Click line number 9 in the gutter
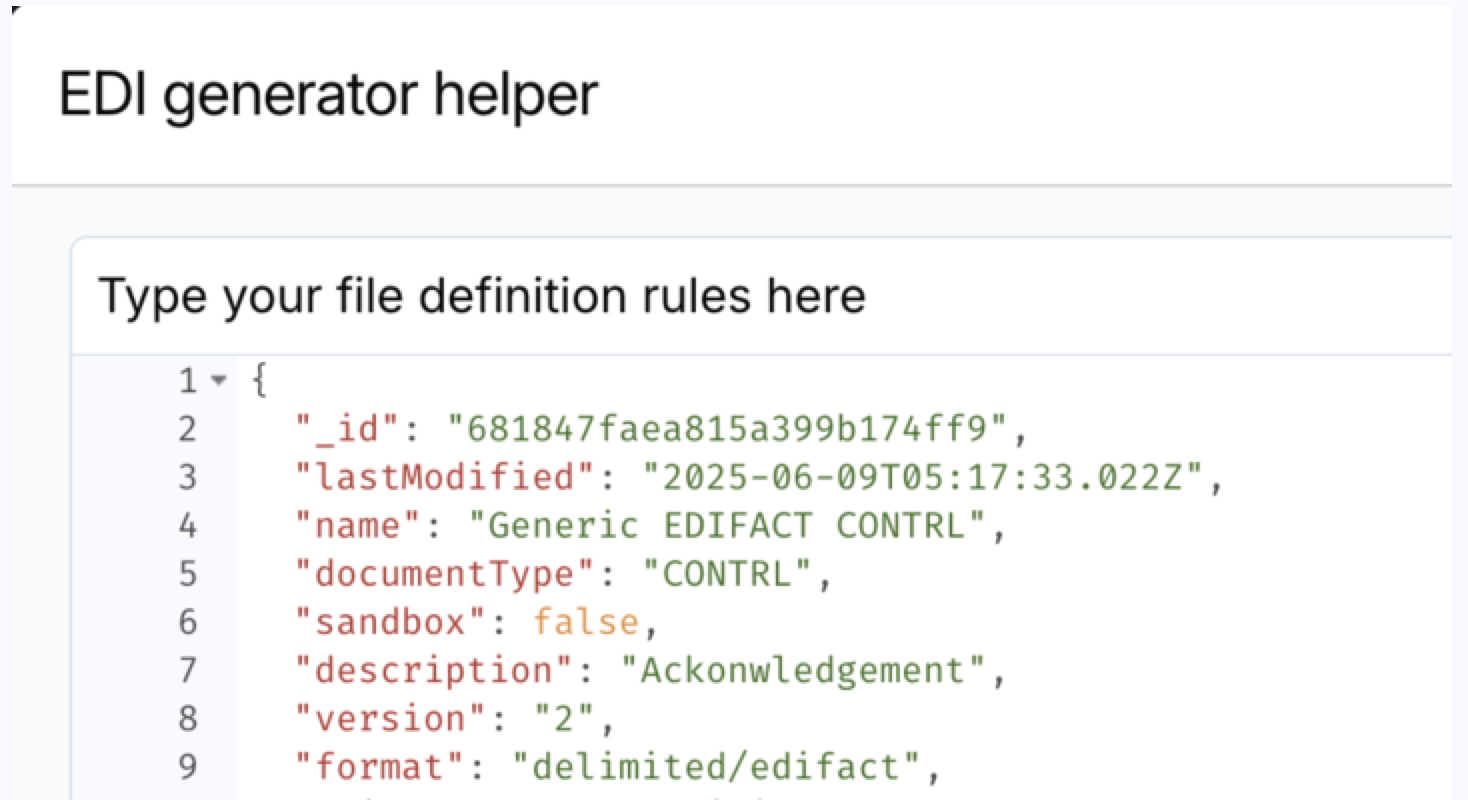This screenshot has height=800, width=1468. tap(186, 765)
